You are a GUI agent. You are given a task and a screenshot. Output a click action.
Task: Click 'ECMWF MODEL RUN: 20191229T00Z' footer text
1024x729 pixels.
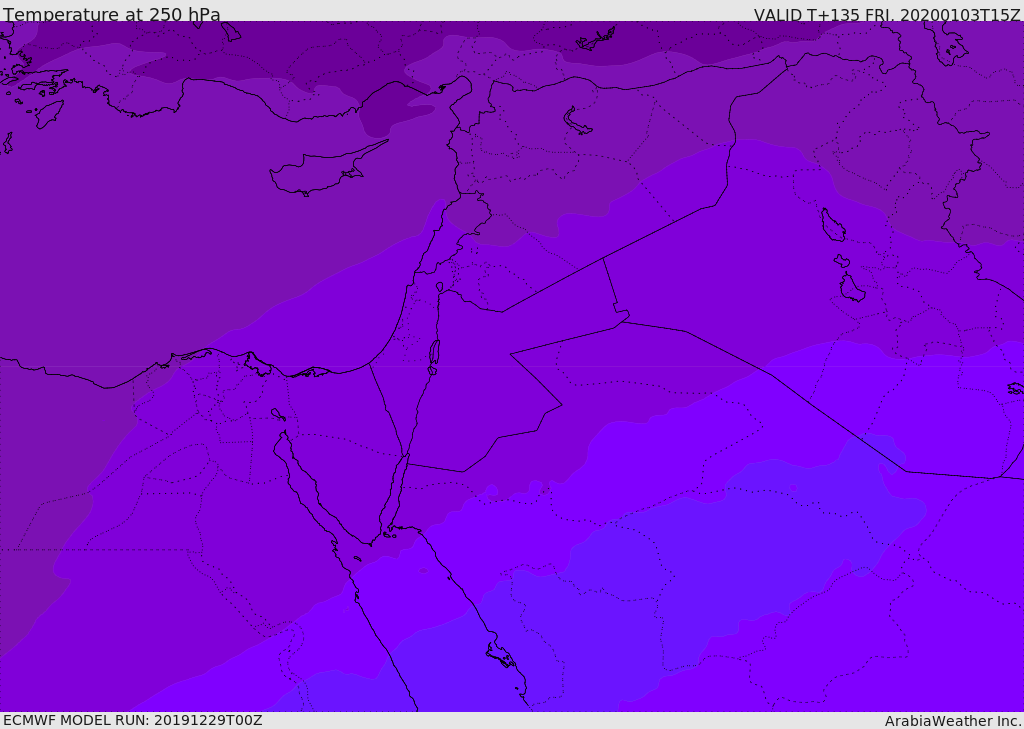(133, 721)
